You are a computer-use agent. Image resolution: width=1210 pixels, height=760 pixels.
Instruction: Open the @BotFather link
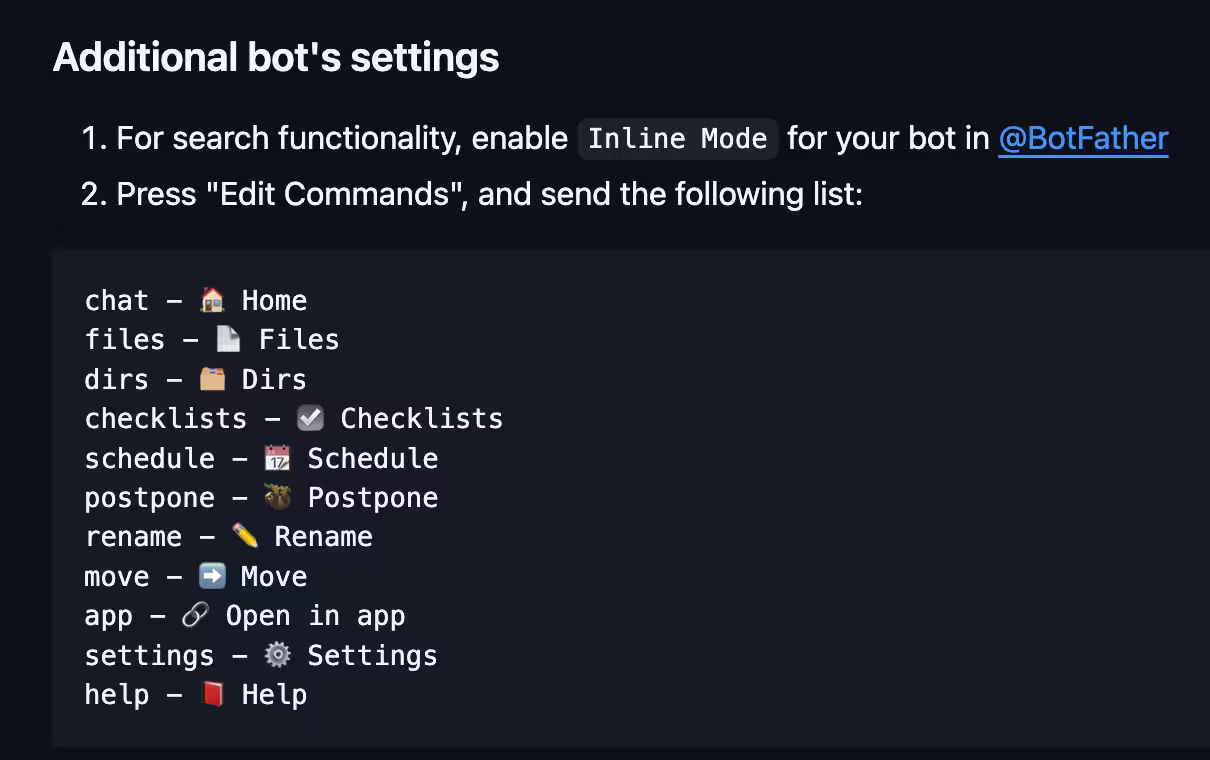(1083, 138)
